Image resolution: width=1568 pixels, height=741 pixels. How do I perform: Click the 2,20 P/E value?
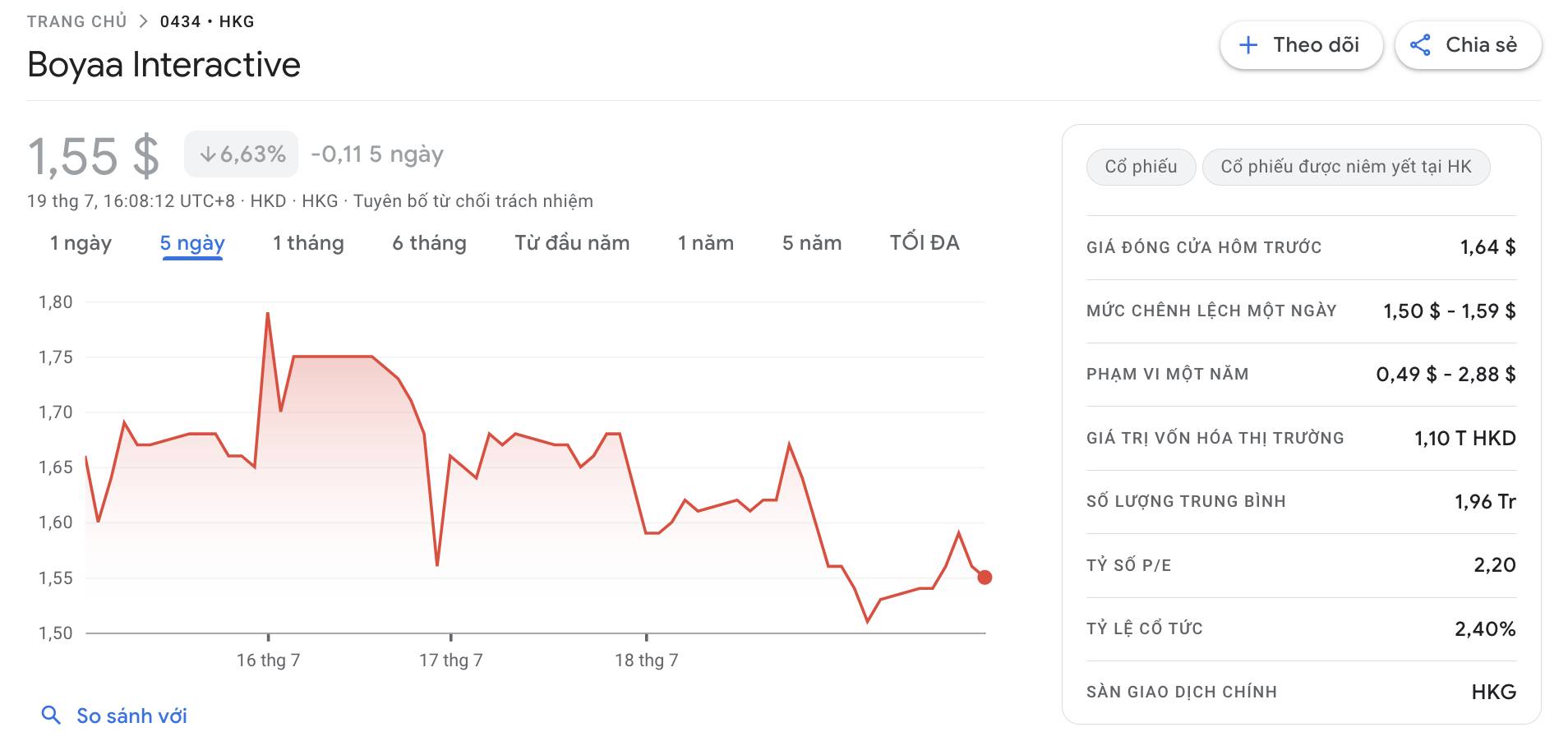tap(1495, 565)
